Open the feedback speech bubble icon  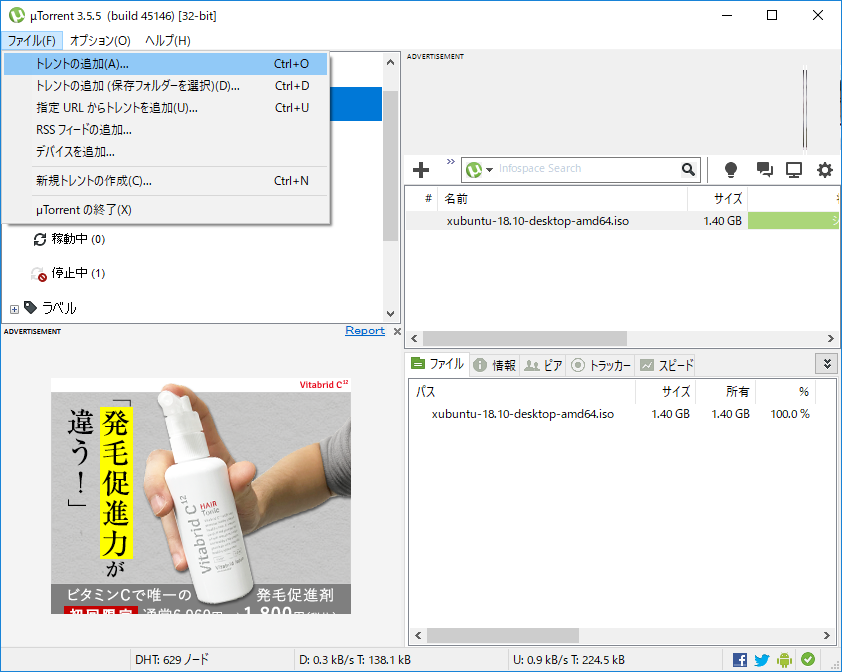tap(764, 170)
